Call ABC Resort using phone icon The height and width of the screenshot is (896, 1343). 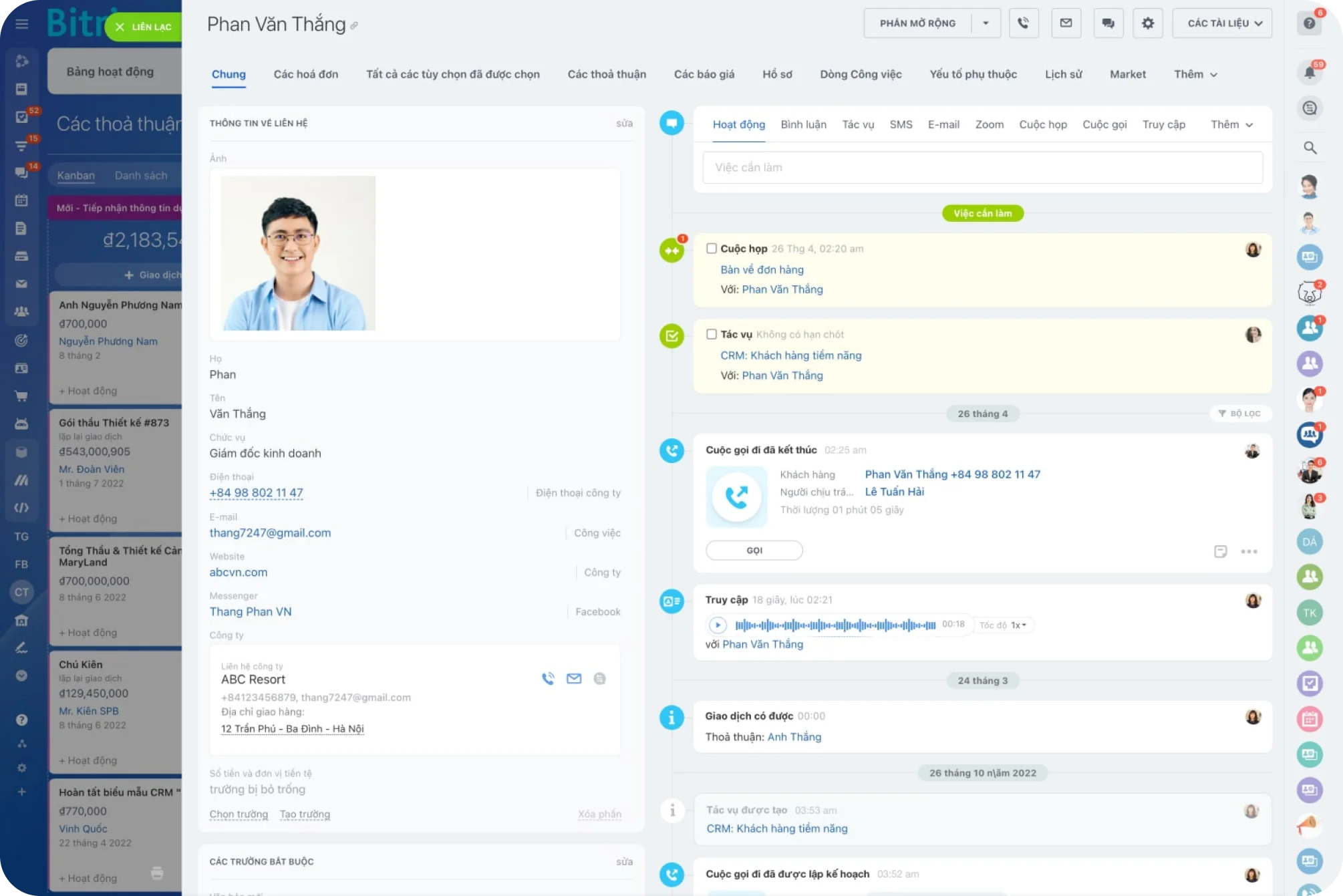pyautogui.click(x=548, y=679)
